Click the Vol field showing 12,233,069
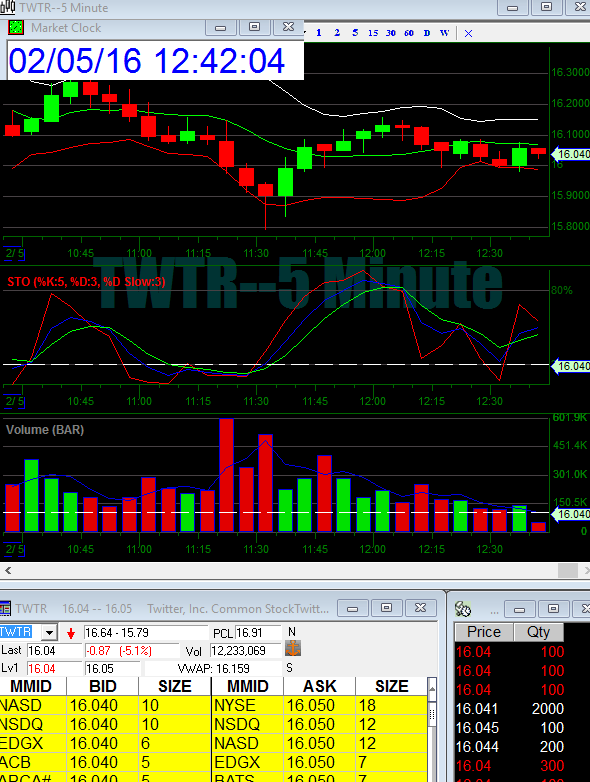590x782 pixels. (x=245, y=650)
